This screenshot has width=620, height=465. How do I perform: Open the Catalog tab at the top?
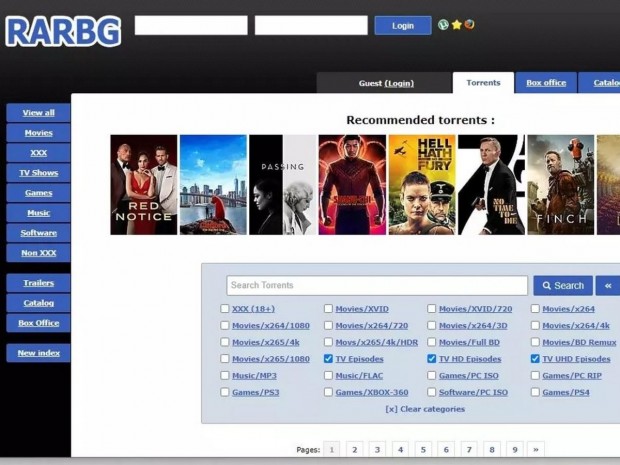click(599, 83)
